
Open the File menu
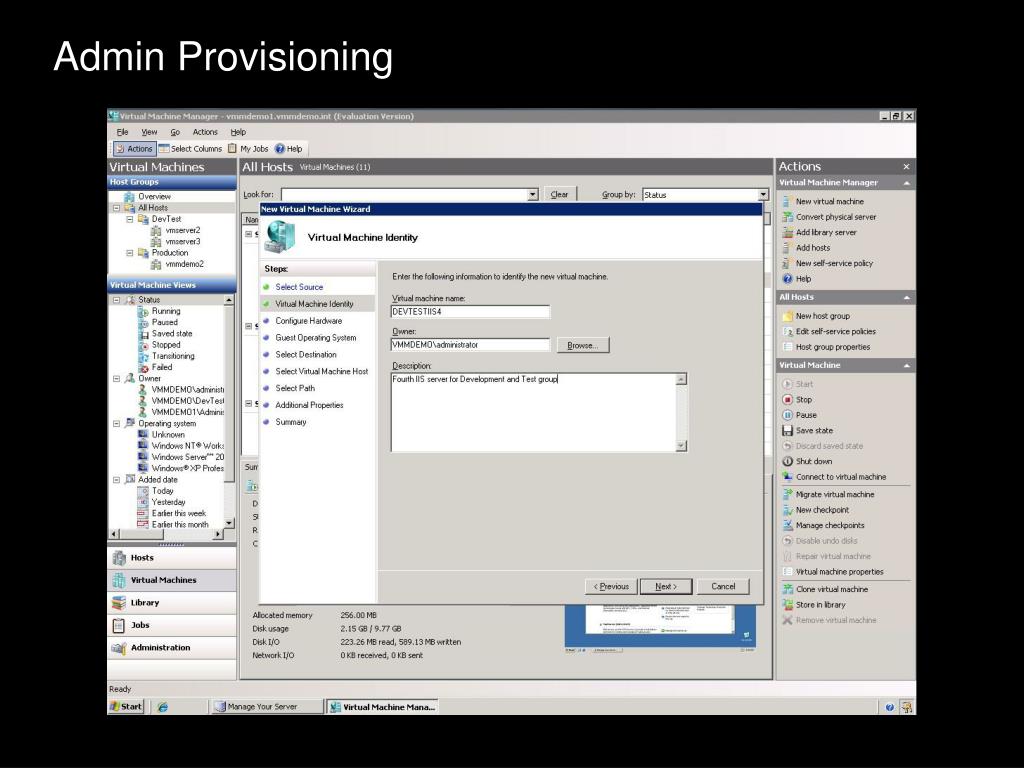(122, 132)
